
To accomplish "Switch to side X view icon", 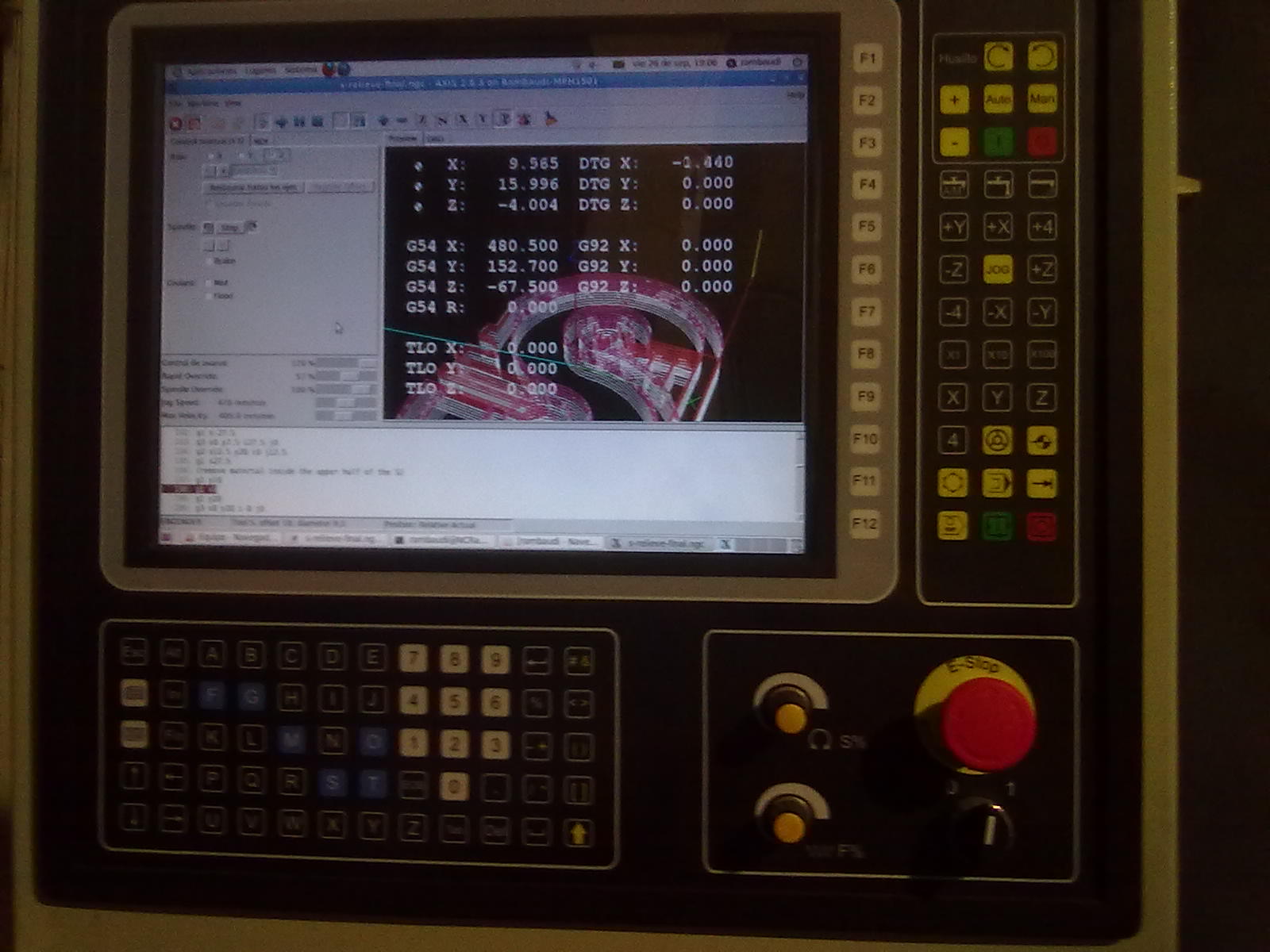I will 463,120.
